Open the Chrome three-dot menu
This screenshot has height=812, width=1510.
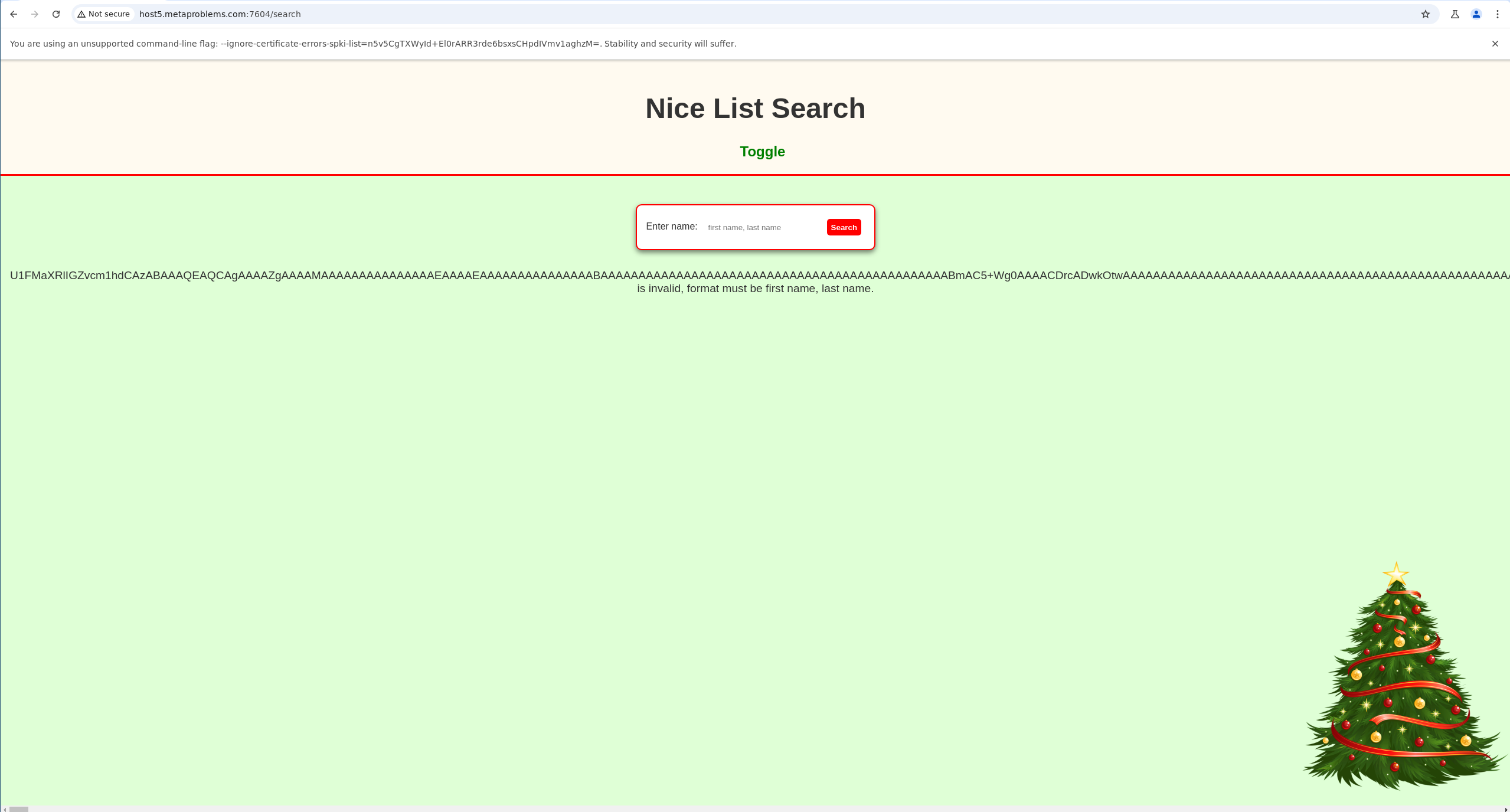click(x=1498, y=14)
